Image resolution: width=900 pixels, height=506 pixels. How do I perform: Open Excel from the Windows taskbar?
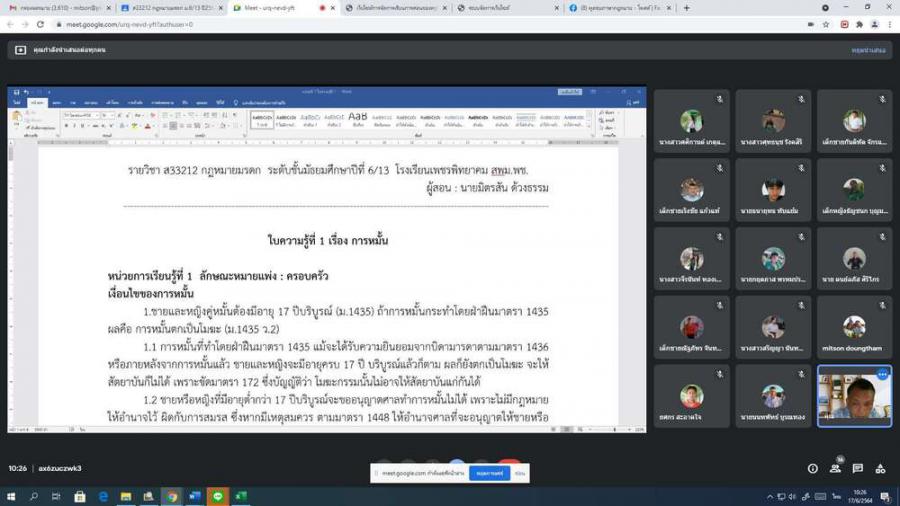click(241, 496)
